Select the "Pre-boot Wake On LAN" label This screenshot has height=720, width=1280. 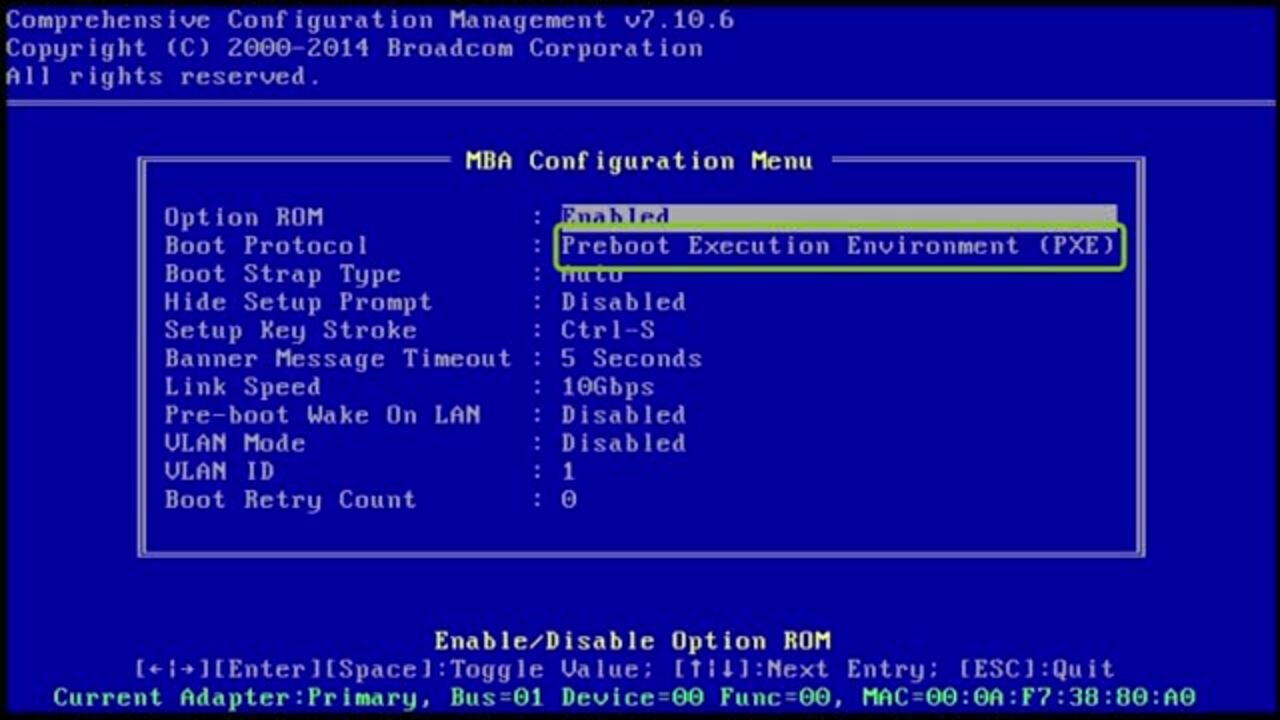(x=322, y=415)
